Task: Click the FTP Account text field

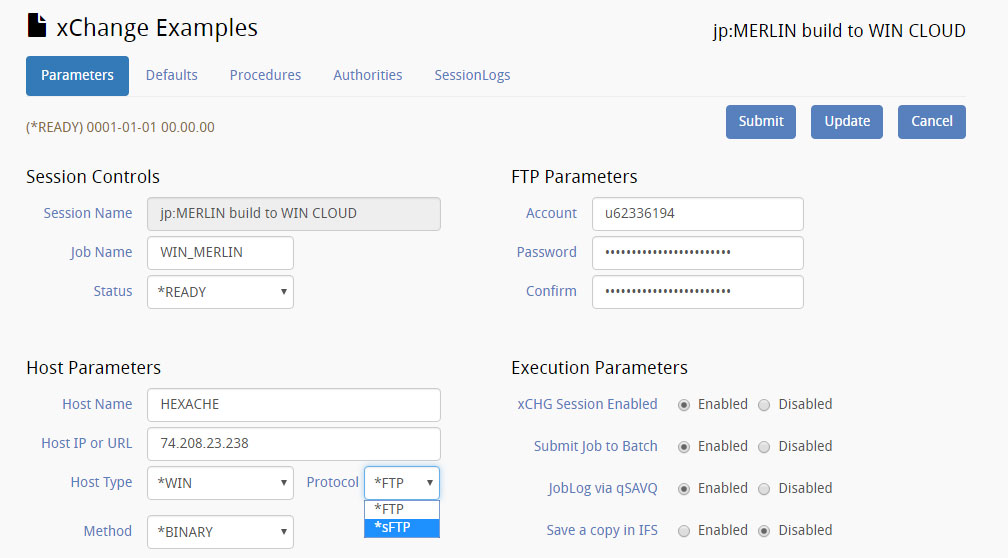Action: click(x=697, y=214)
